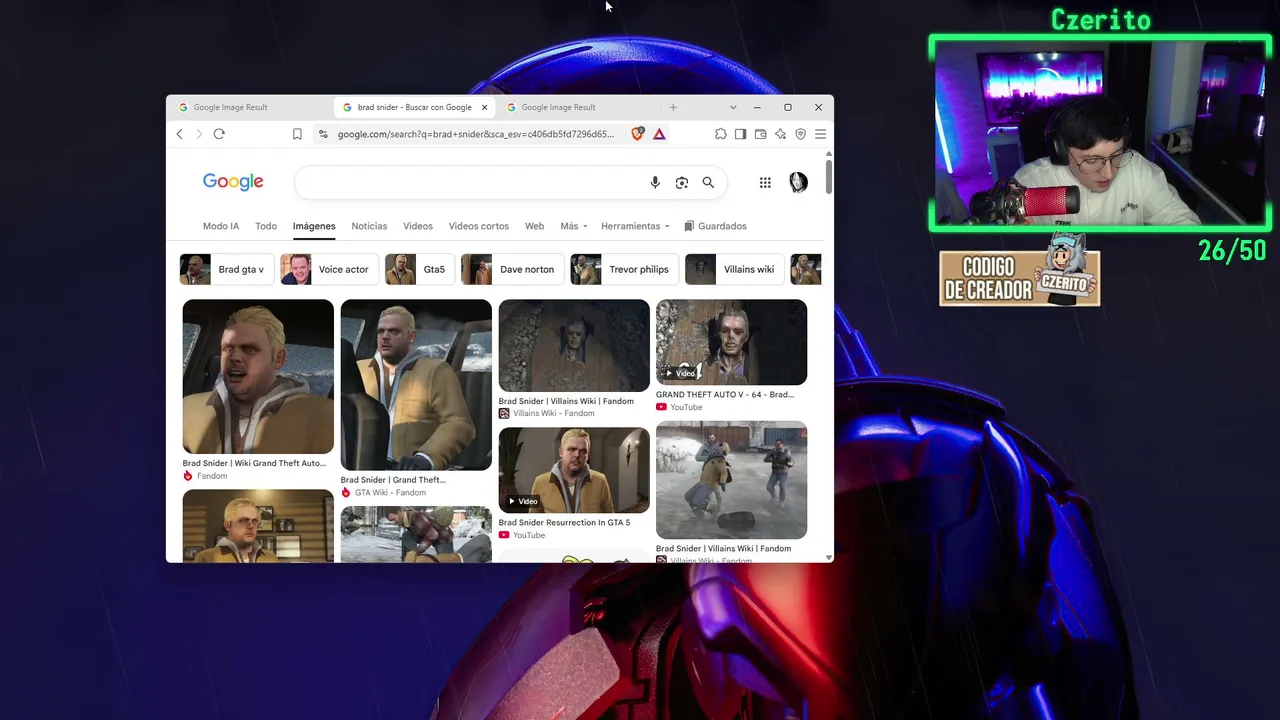The image size is (1280, 720).
Task: Open the Guardados saved items link
Action: 715,226
